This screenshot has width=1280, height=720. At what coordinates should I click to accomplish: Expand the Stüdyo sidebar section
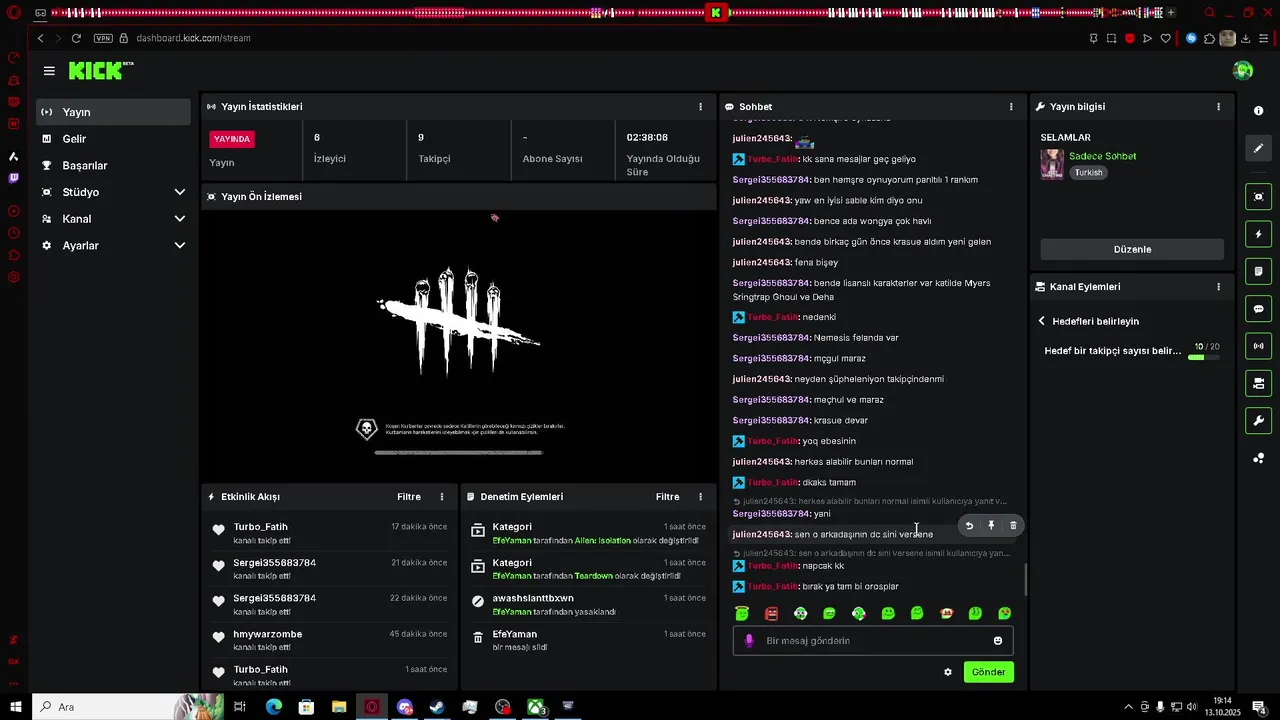(113, 192)
